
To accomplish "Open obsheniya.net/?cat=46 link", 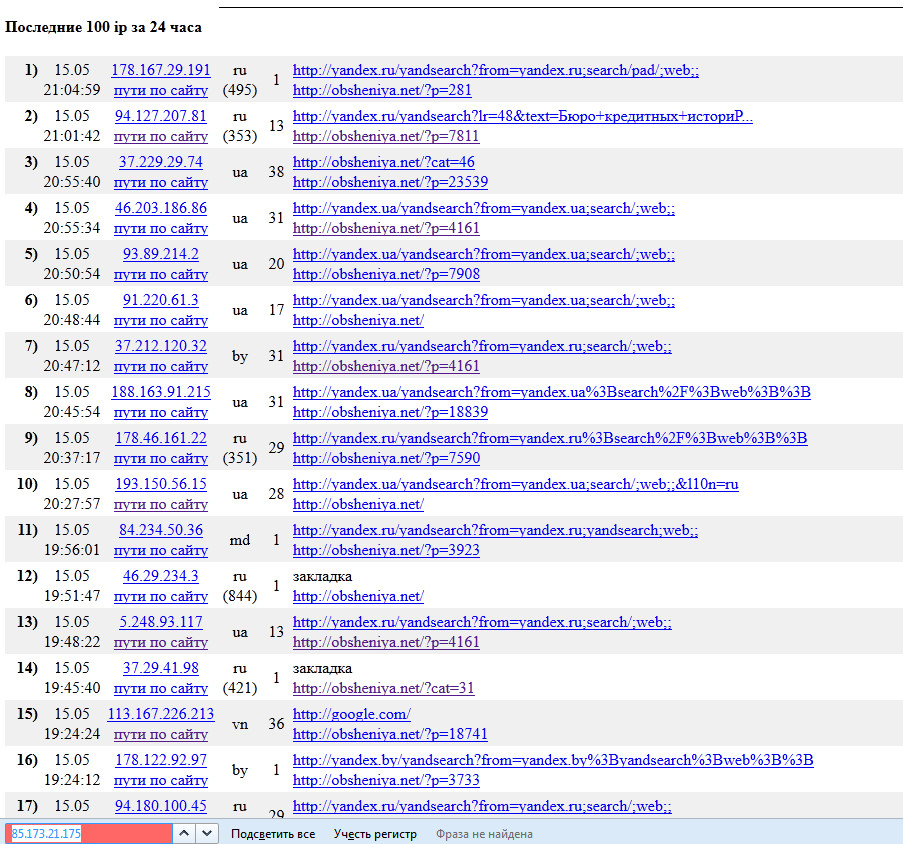I will [384, 163].
